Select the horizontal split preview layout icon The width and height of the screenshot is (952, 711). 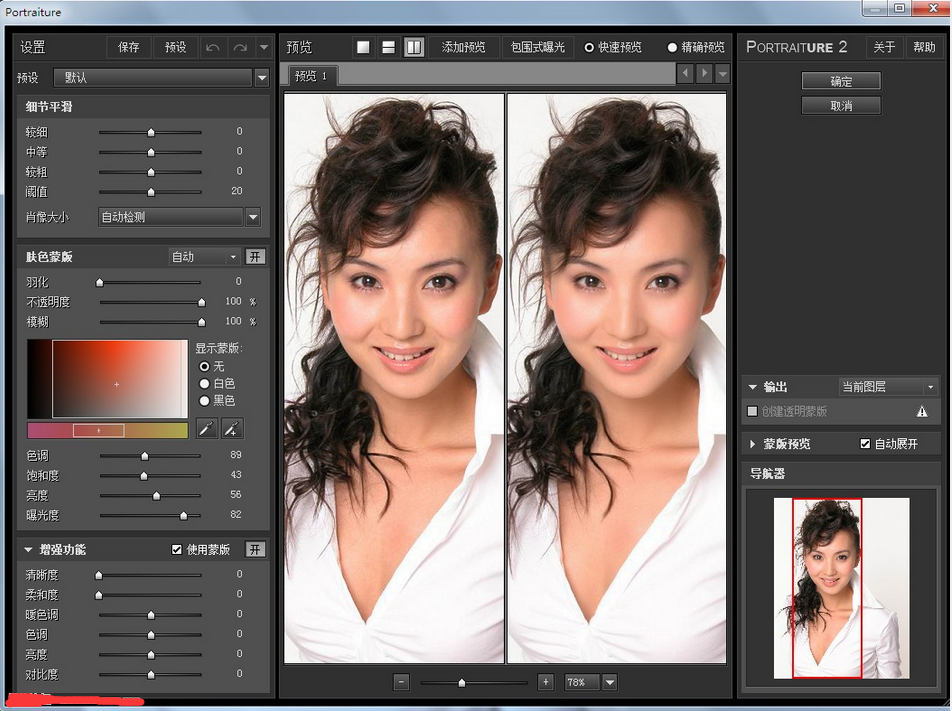[x=388, y=46]
